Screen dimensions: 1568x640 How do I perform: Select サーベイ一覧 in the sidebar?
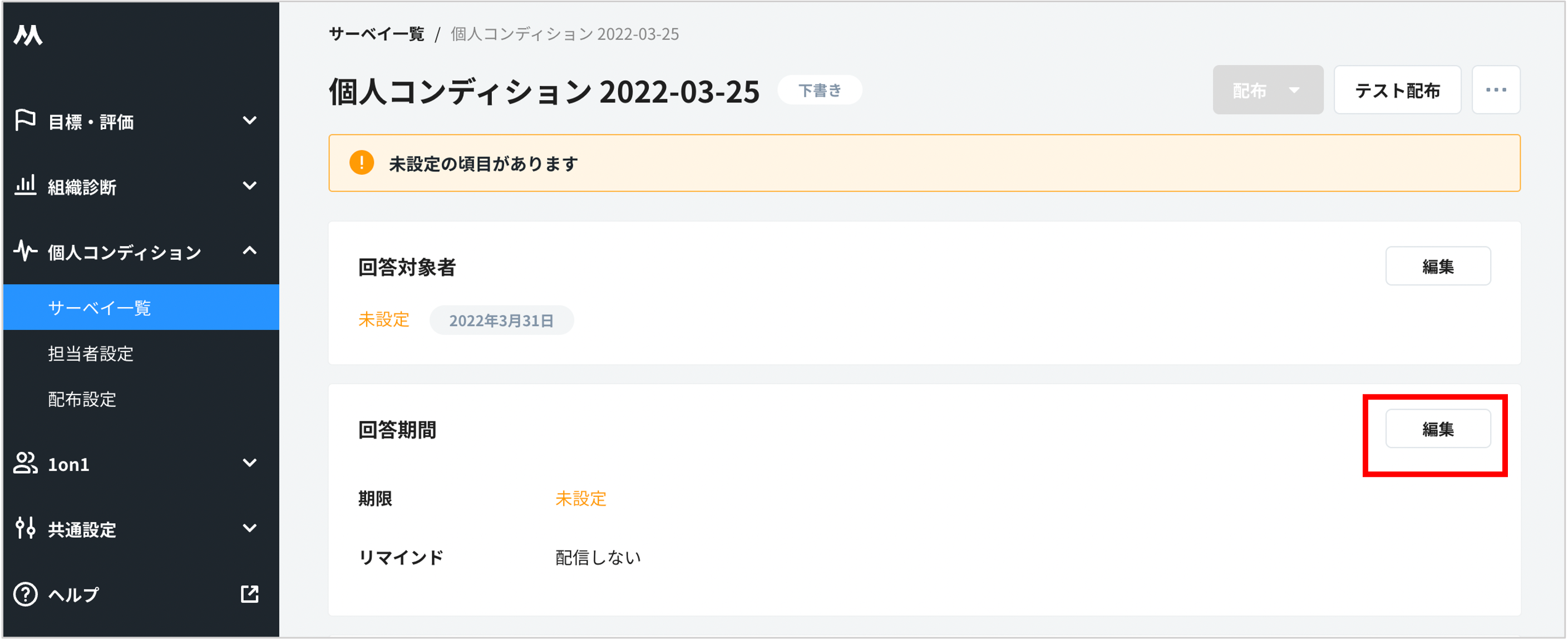(x=100, y=308)
